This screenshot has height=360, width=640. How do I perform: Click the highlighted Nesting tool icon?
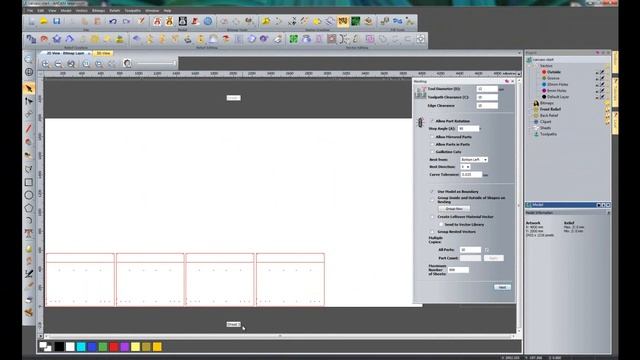click(343, 21)
